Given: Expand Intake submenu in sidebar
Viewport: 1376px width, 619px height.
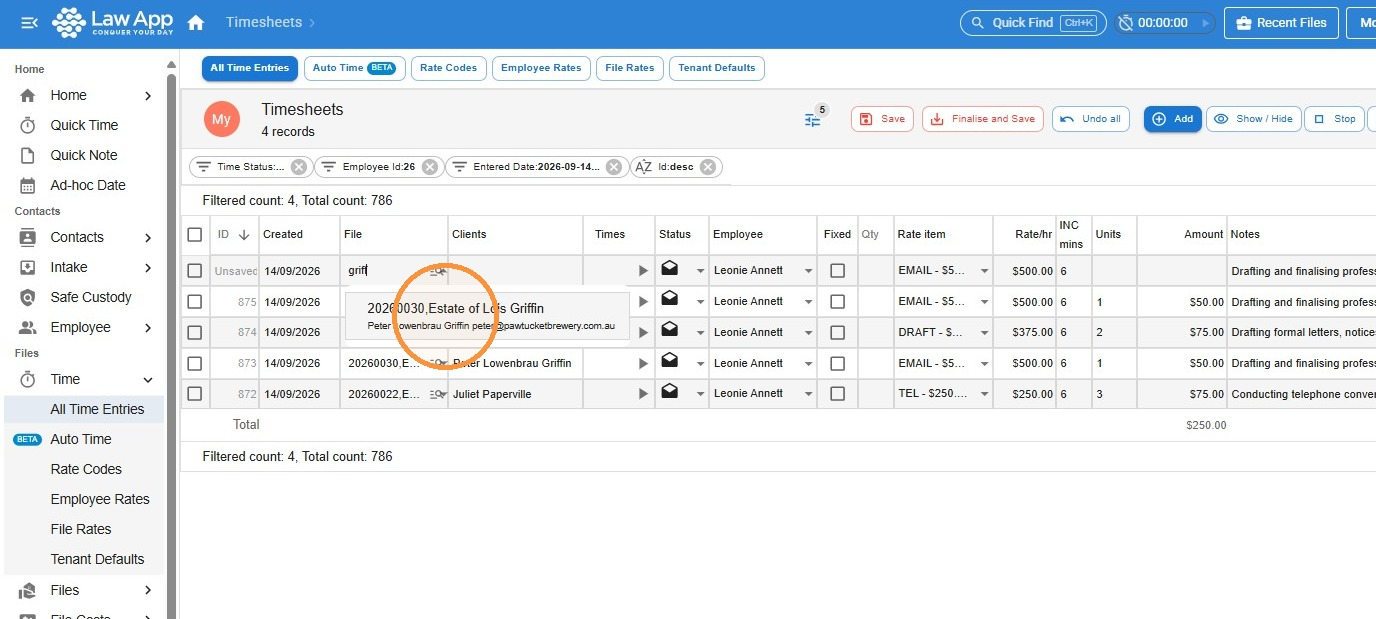Looking at the screenshot, I should [x=148, y=267].
